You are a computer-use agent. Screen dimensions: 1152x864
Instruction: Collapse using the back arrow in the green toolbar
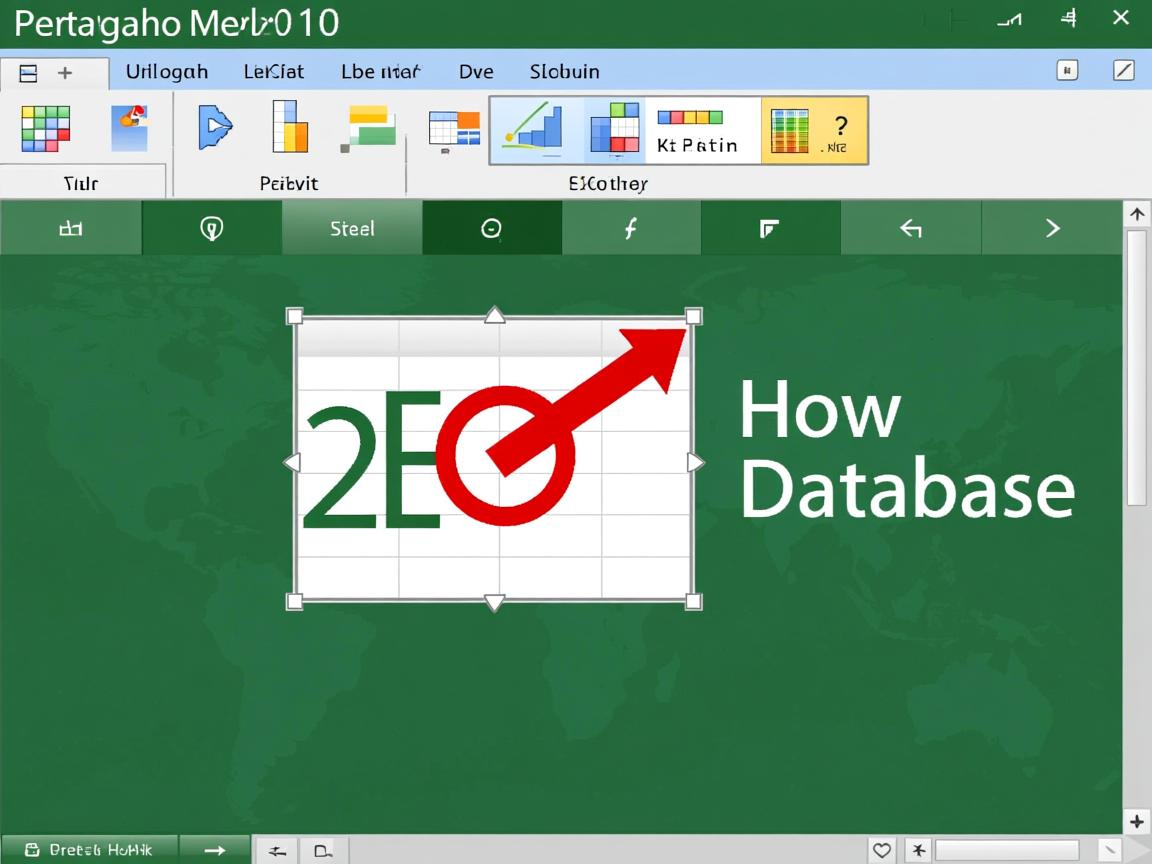911,228
